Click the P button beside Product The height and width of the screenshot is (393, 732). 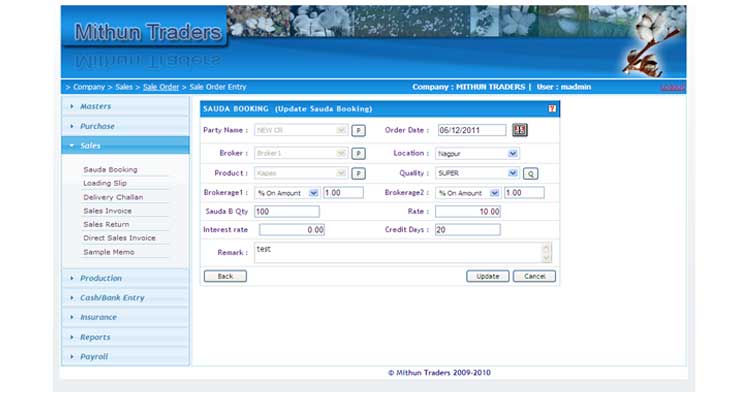[358, 174]
